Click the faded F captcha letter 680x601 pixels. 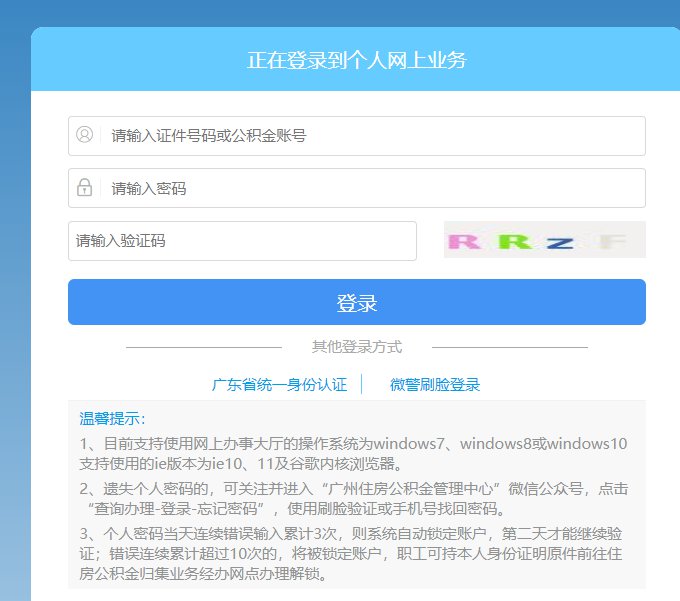click(x=611, y=241)
